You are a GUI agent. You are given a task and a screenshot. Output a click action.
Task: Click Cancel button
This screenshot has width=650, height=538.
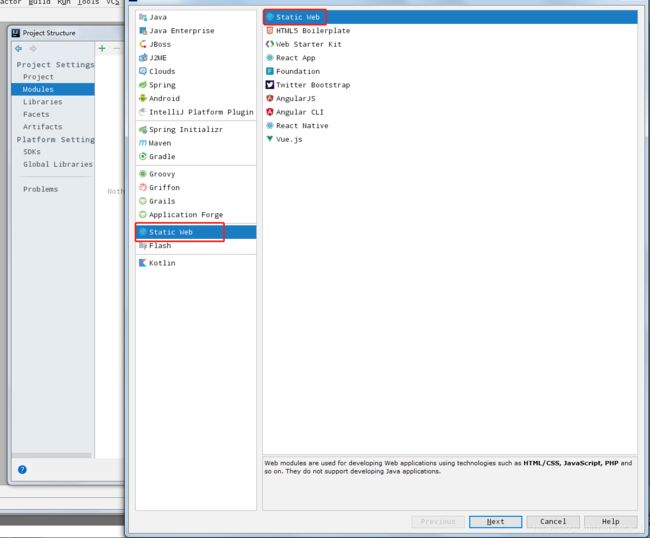point(553,521)
